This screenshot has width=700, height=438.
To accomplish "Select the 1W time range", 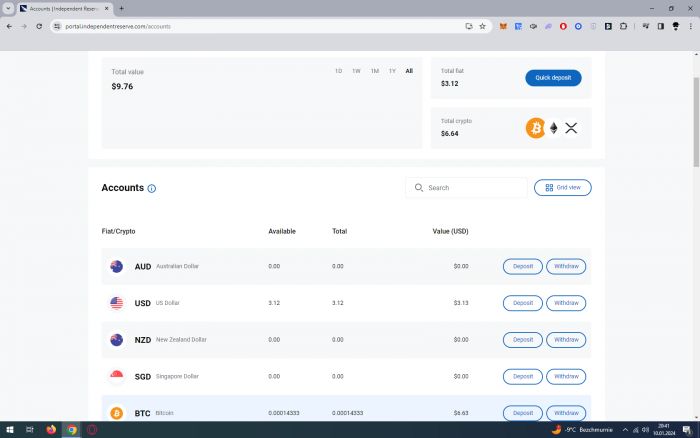I will click(356, 71).
